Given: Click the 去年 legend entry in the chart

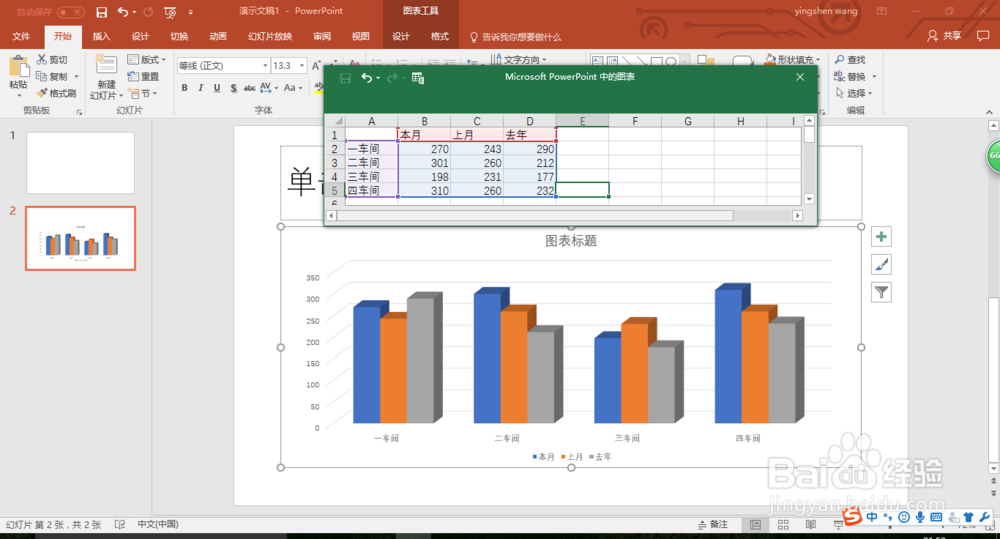Looking at the screenshot, I should [x=600, y=457].
